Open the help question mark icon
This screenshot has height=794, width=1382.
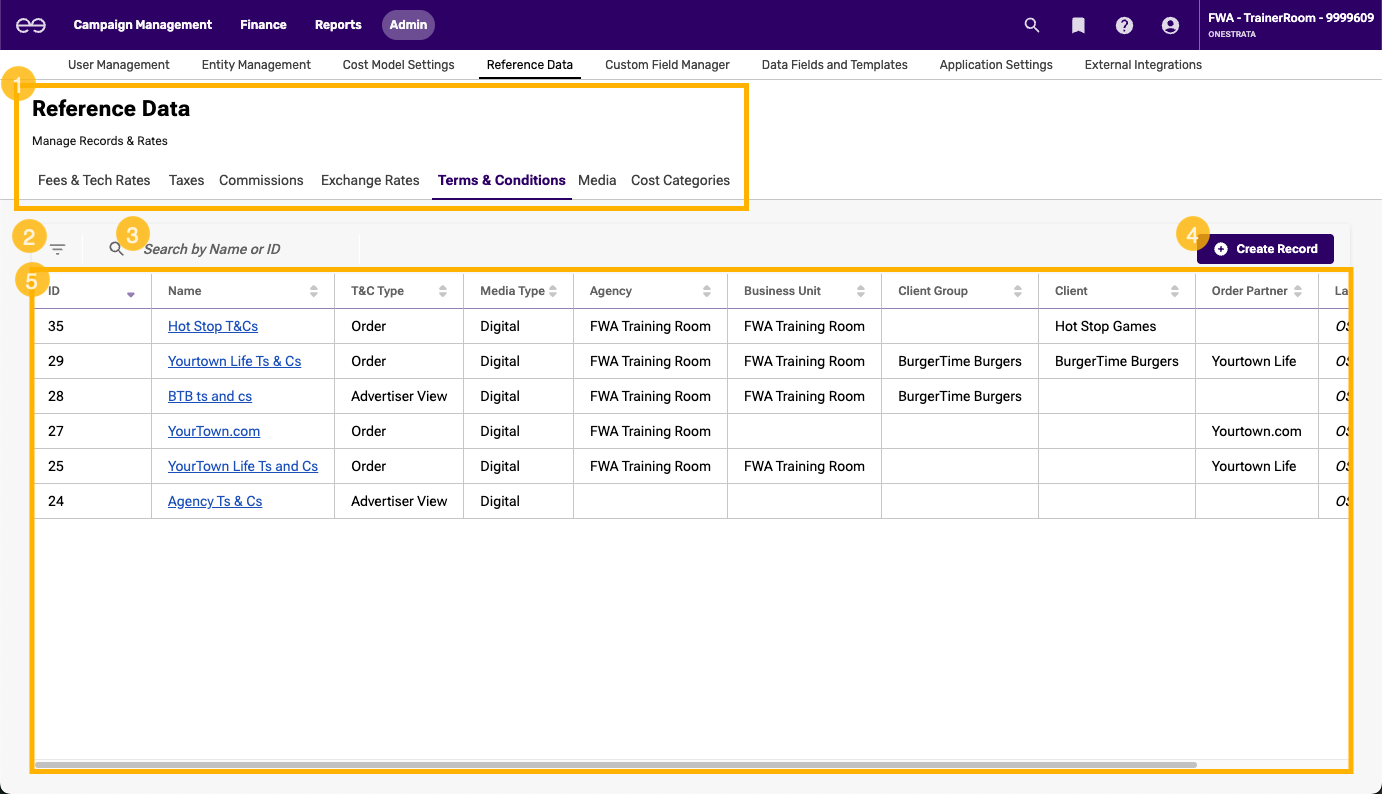1124,25
